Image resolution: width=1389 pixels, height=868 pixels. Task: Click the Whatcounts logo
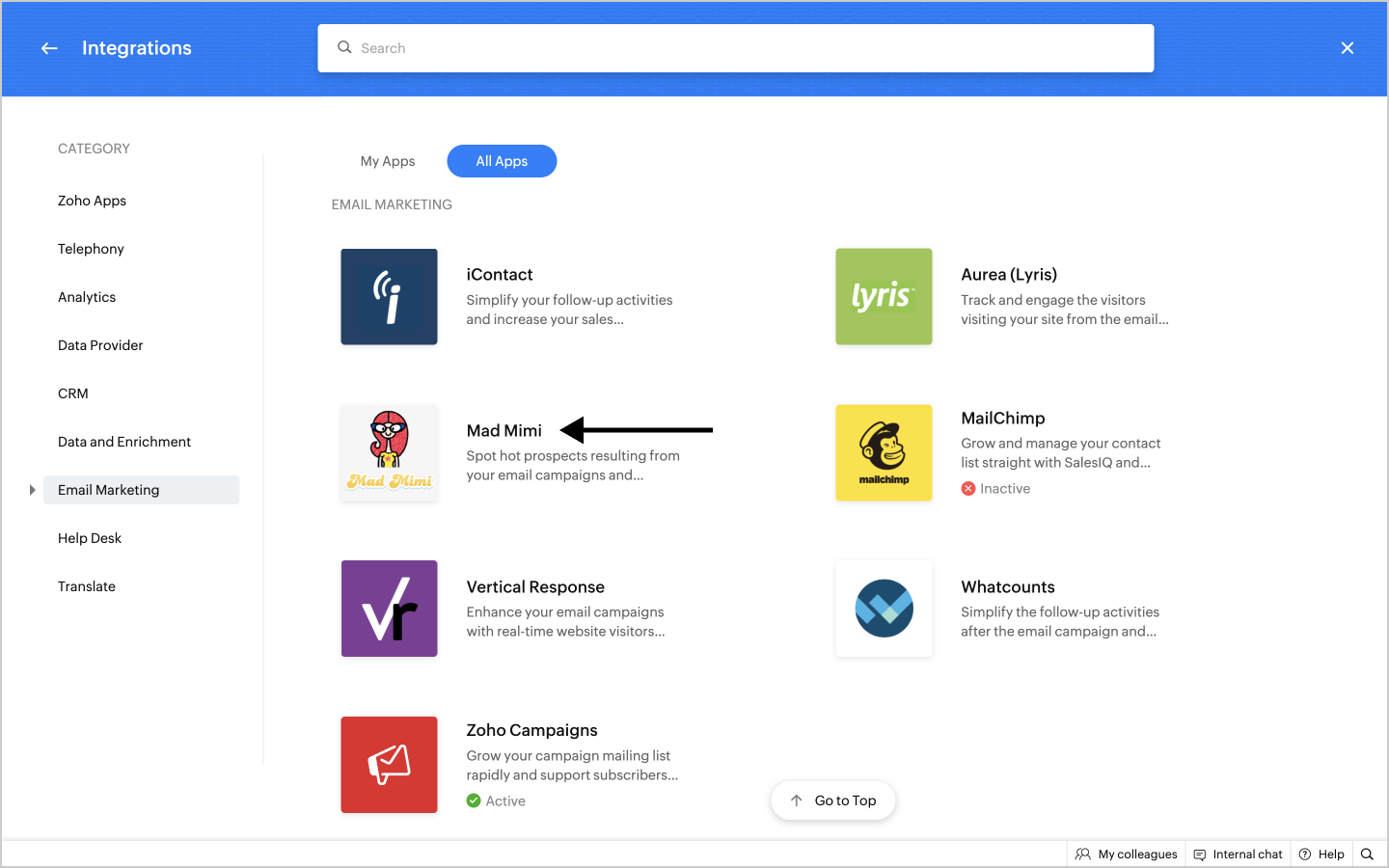click(884, 609)
